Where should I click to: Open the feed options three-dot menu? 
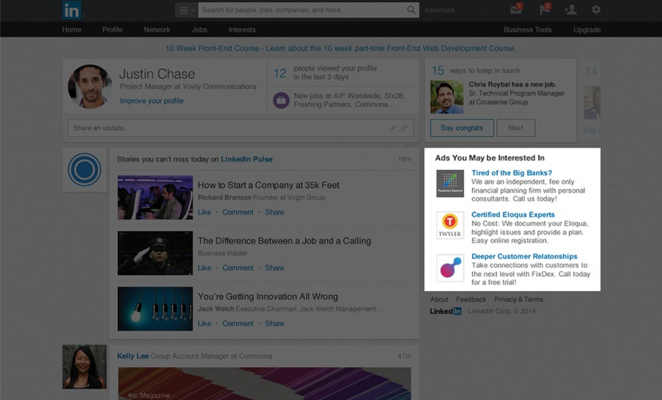409,145
